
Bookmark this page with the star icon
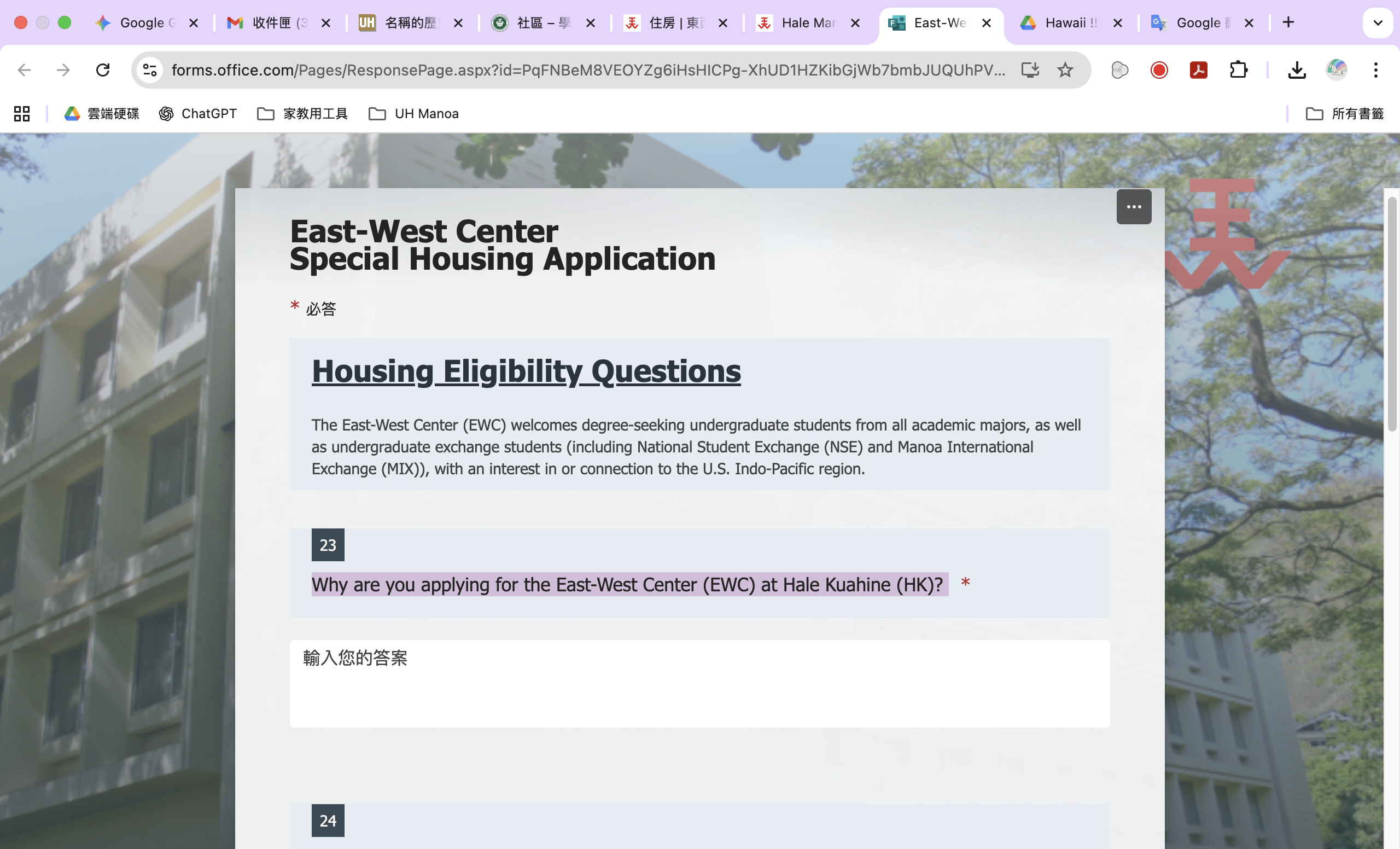pyautogui.click(x=1065, y=71)
